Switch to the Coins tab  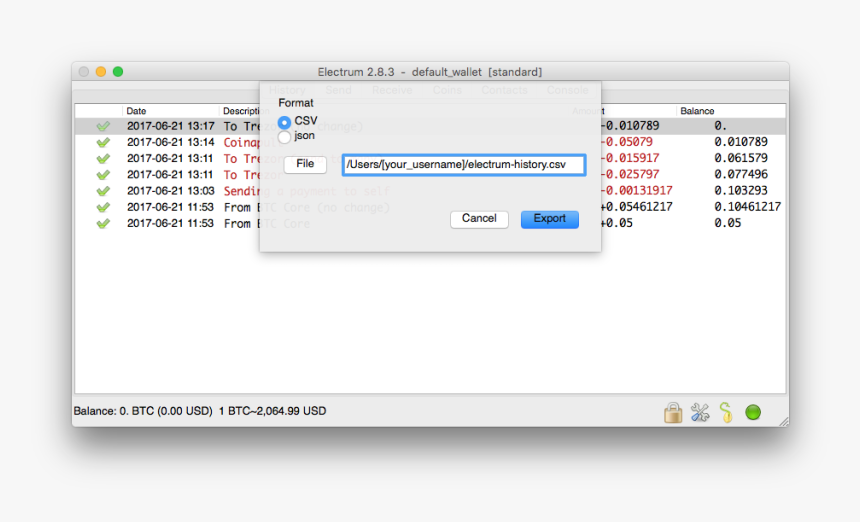click(x=447, y=90)
